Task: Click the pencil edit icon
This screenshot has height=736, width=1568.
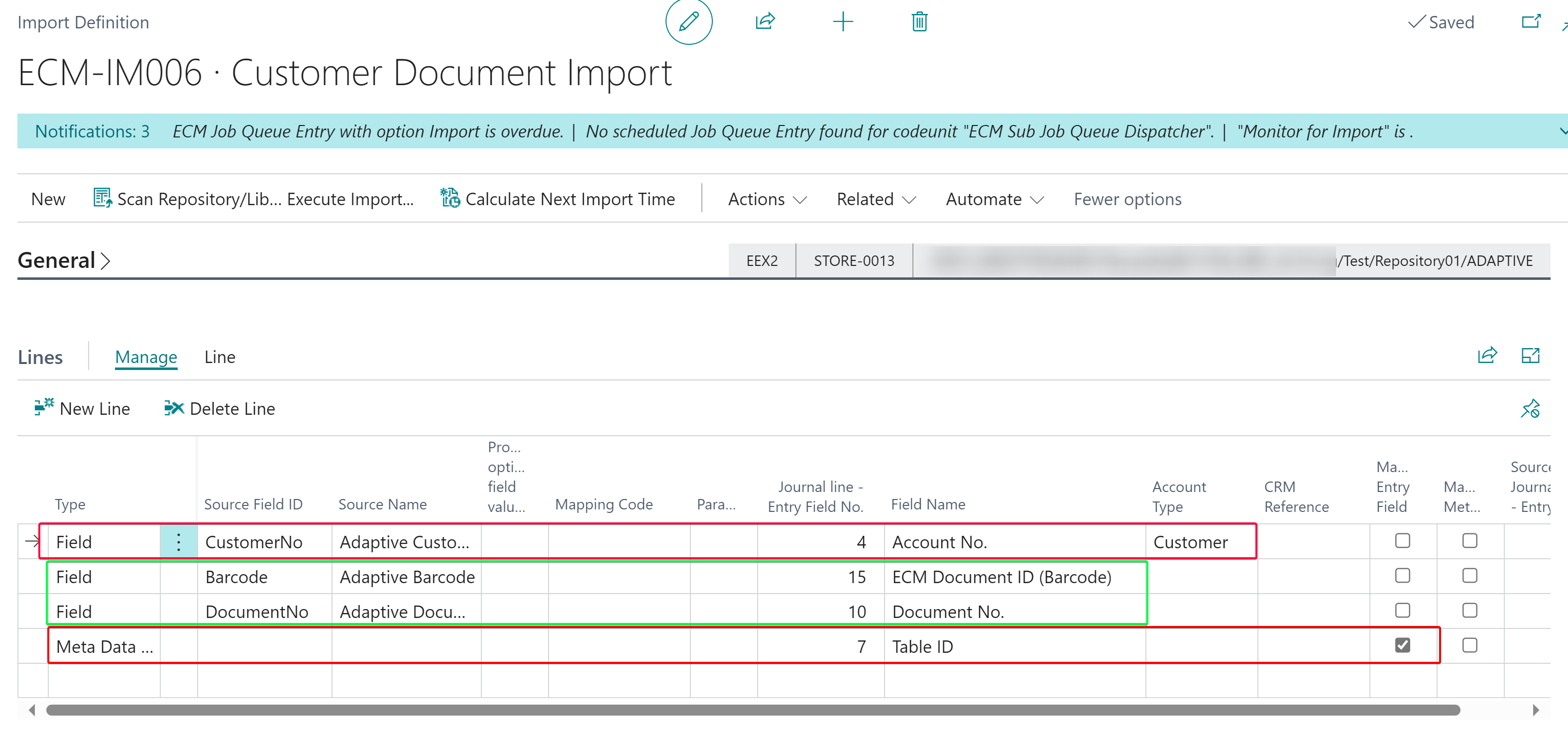Action: [x=688, y=22]
